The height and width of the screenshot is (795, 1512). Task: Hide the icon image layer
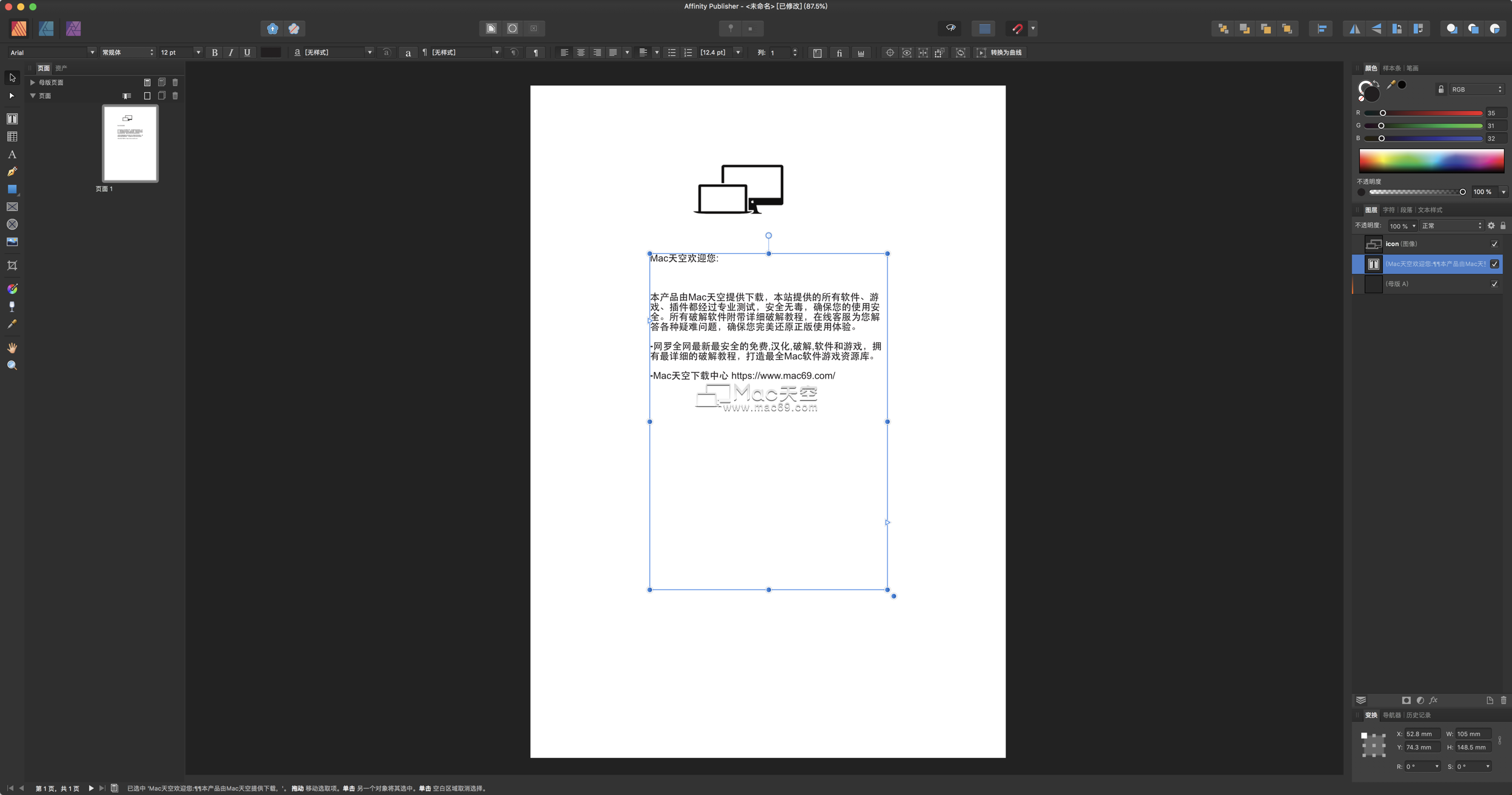click(1494, 244)
